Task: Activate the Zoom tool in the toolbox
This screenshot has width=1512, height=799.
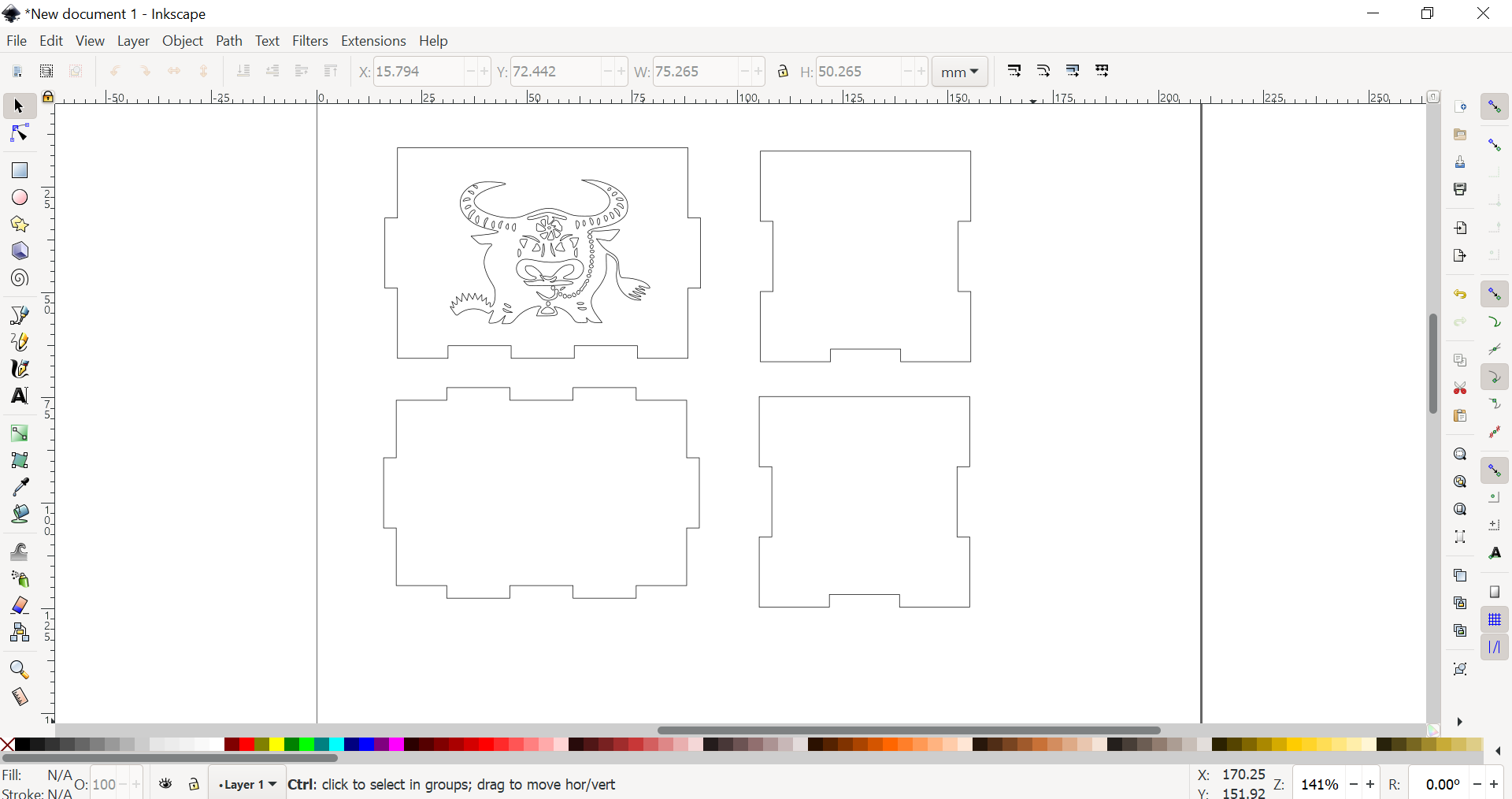Action: (19, 669)
